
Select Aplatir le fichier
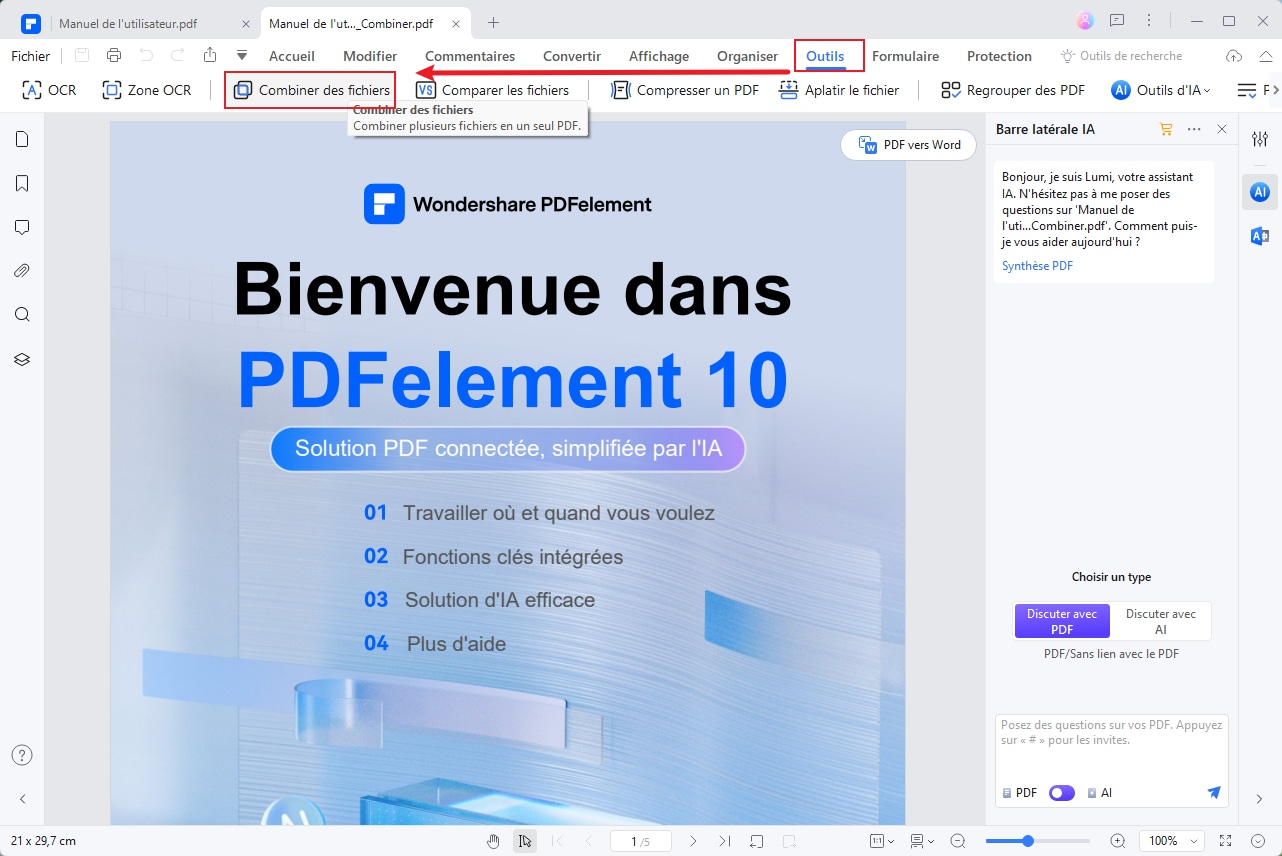(x=839, y=90)
